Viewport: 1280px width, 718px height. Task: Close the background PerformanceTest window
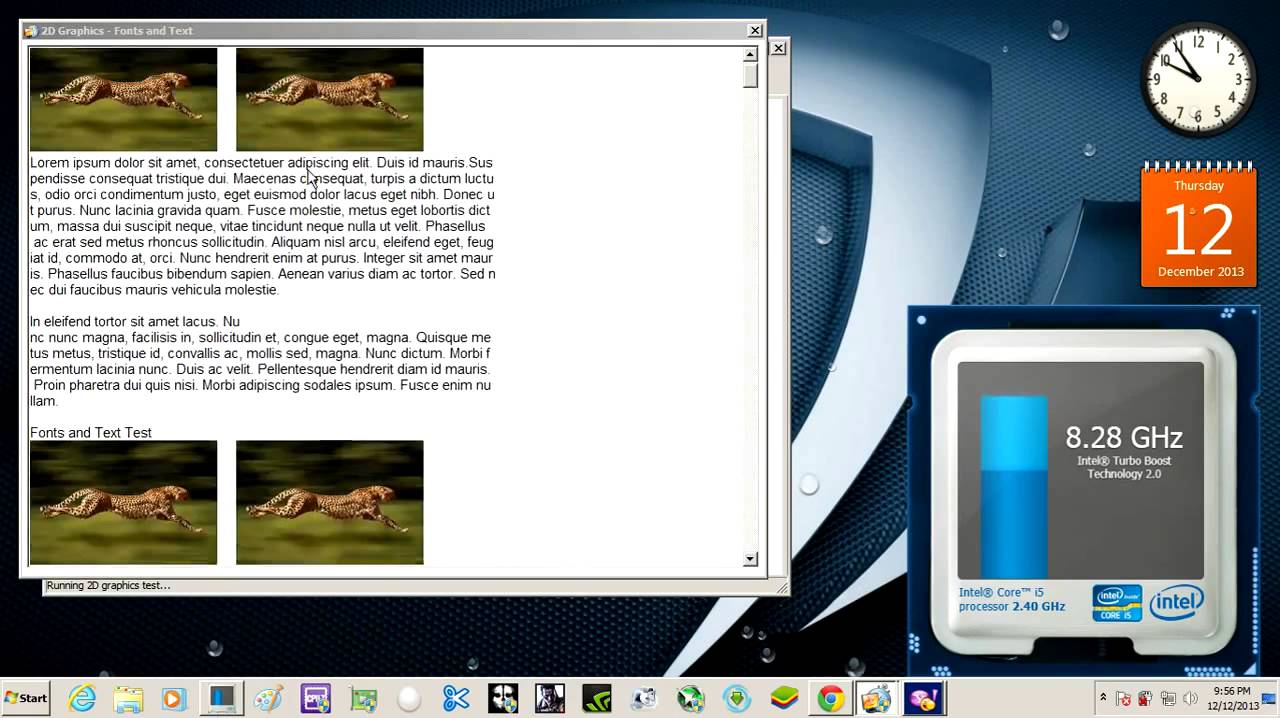[778, 48]
